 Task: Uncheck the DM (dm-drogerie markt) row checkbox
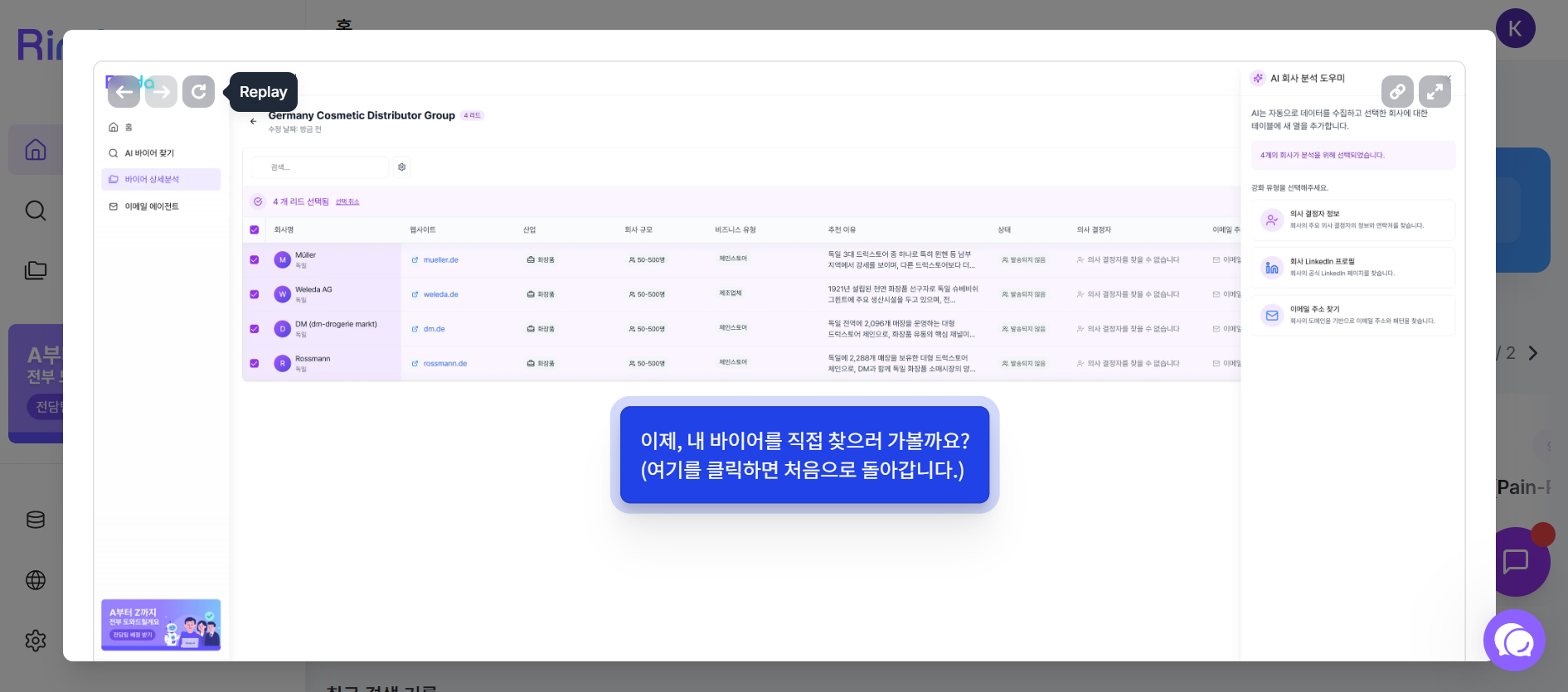(x=255, y=329)
